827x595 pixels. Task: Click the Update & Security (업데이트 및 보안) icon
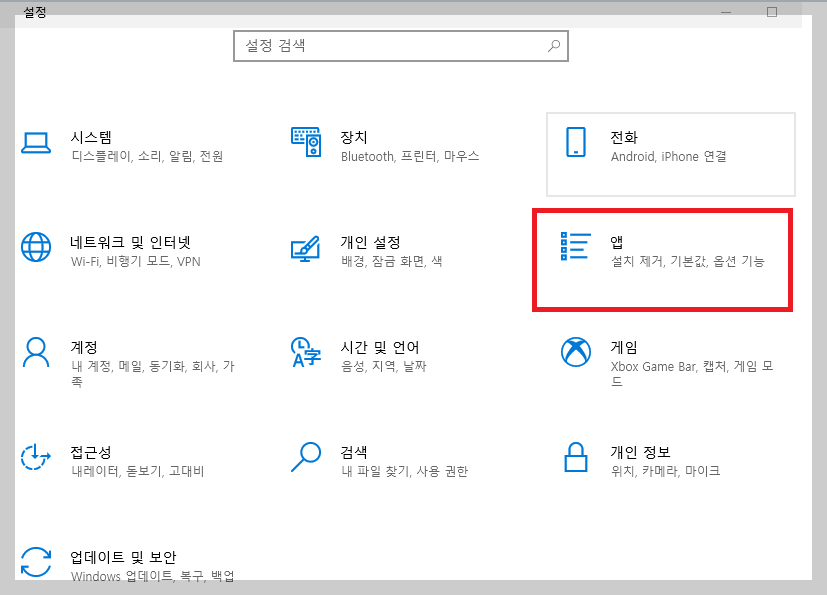point(36,562)
